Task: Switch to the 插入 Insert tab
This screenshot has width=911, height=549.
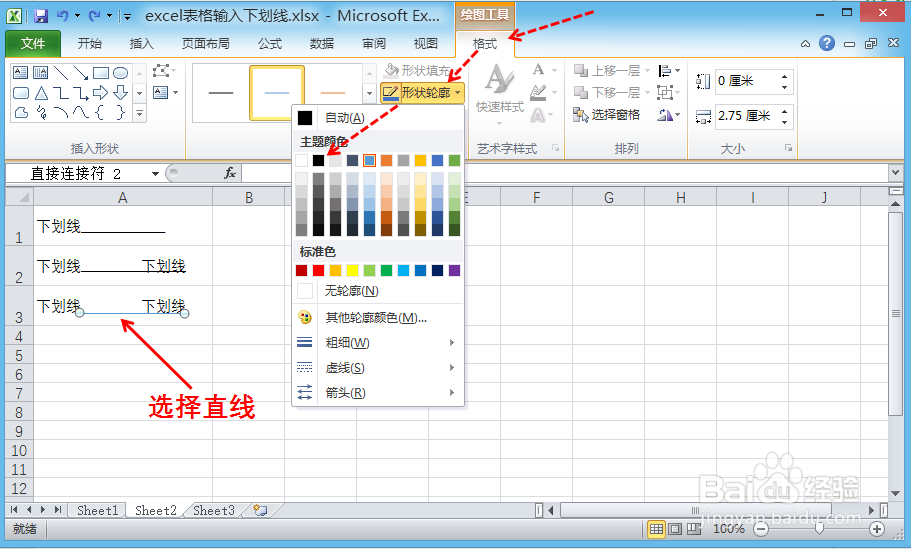Action: (x=141, y=44)
